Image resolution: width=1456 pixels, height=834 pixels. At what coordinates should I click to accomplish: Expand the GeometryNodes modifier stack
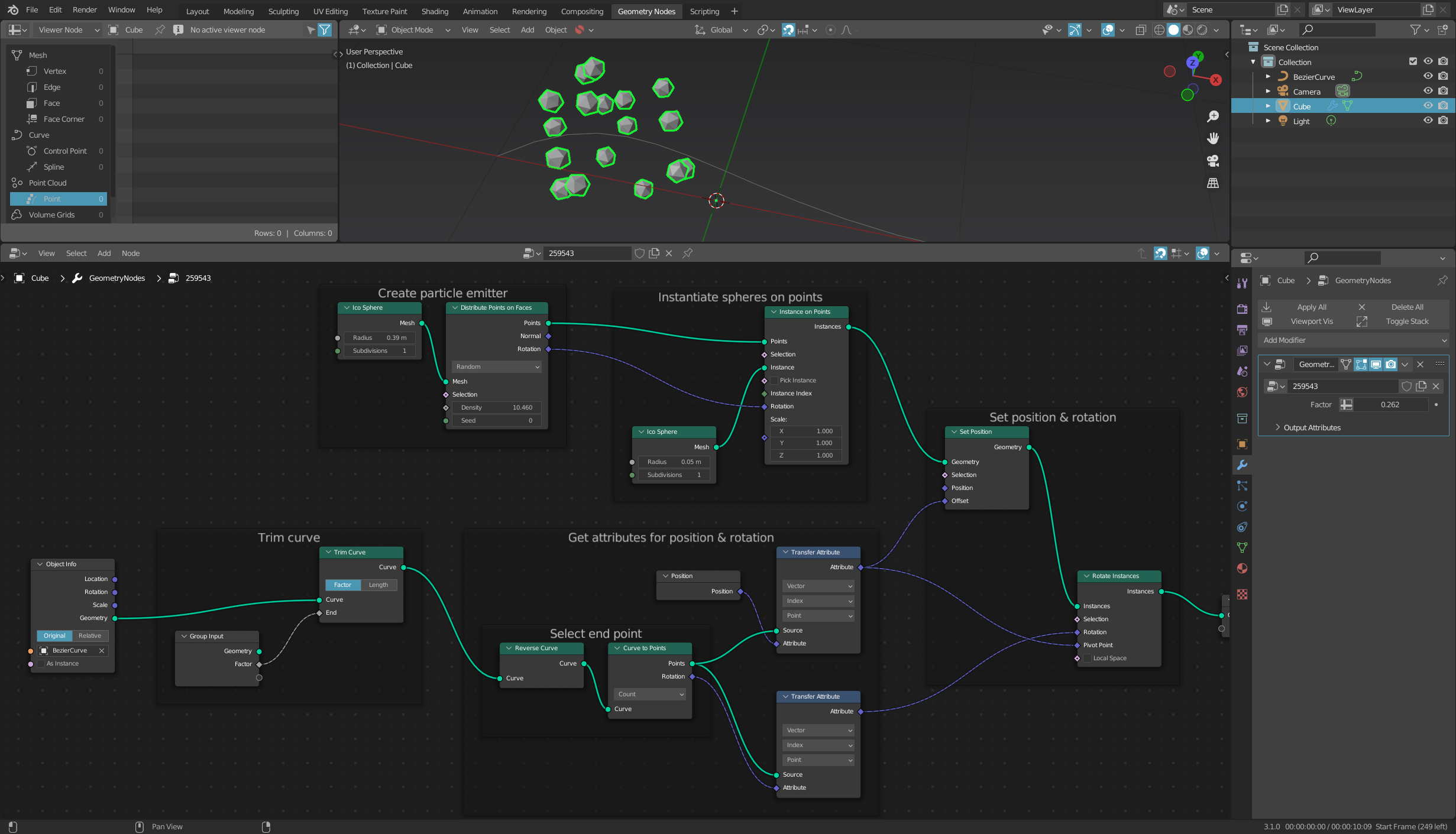click(1268, 363)
